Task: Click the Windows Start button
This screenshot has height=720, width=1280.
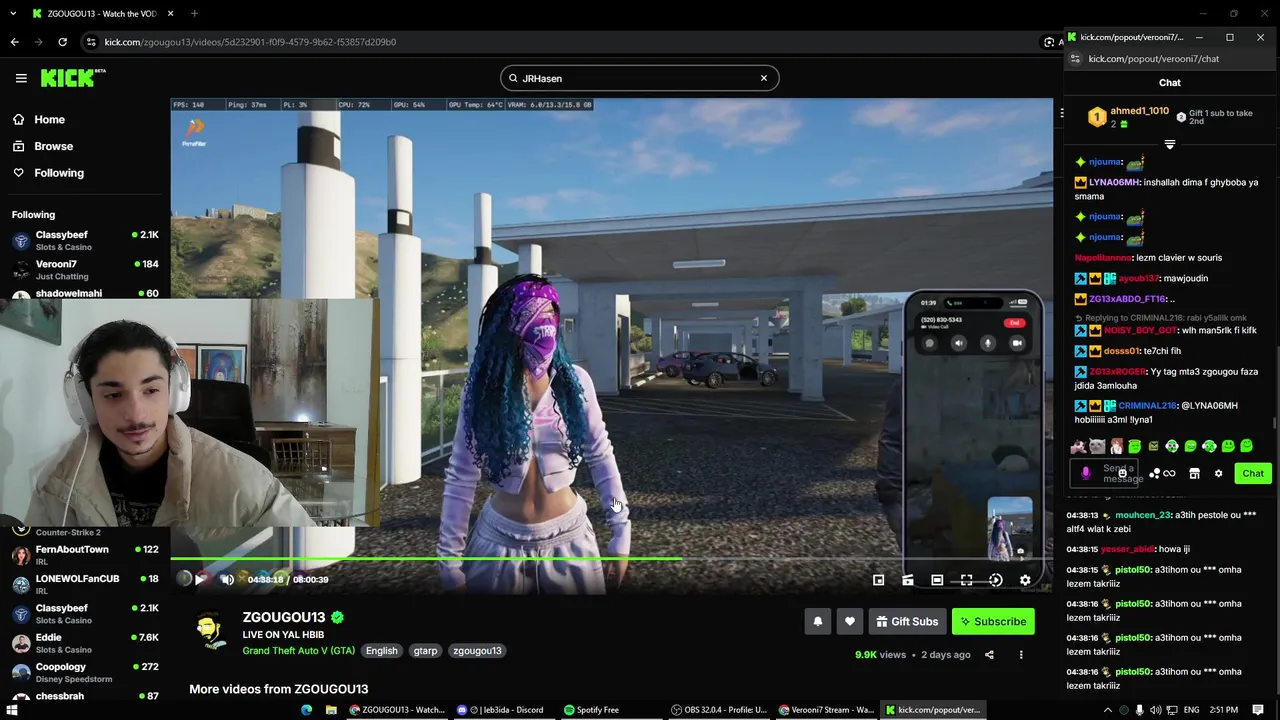Action: click(11, 710)
